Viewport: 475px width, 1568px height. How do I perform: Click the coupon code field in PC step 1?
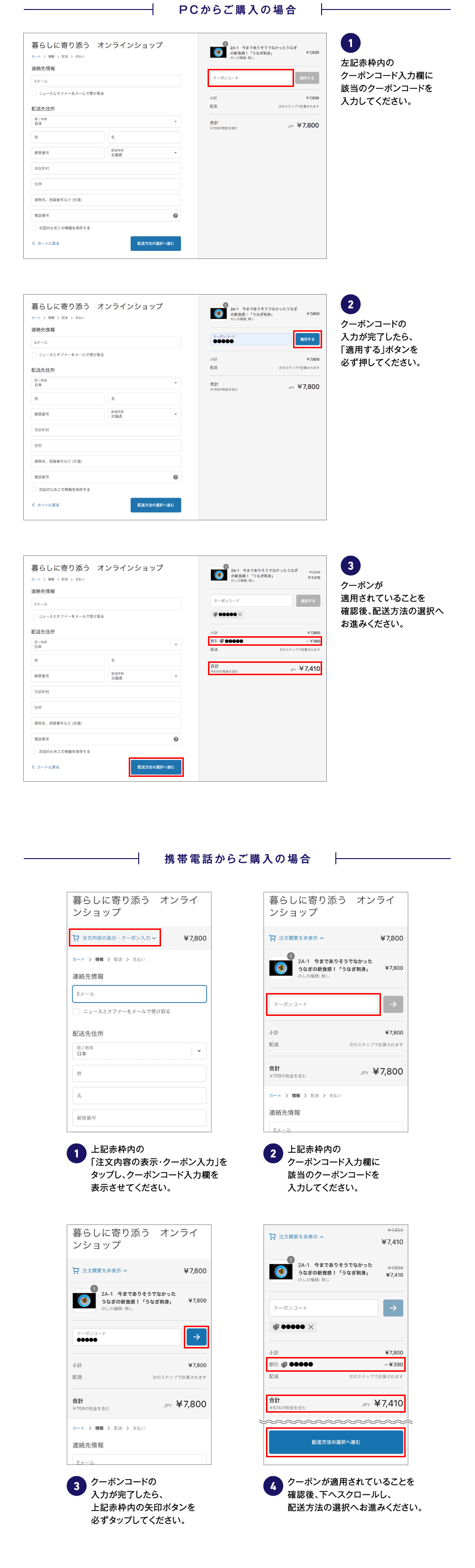coord(251,78)
